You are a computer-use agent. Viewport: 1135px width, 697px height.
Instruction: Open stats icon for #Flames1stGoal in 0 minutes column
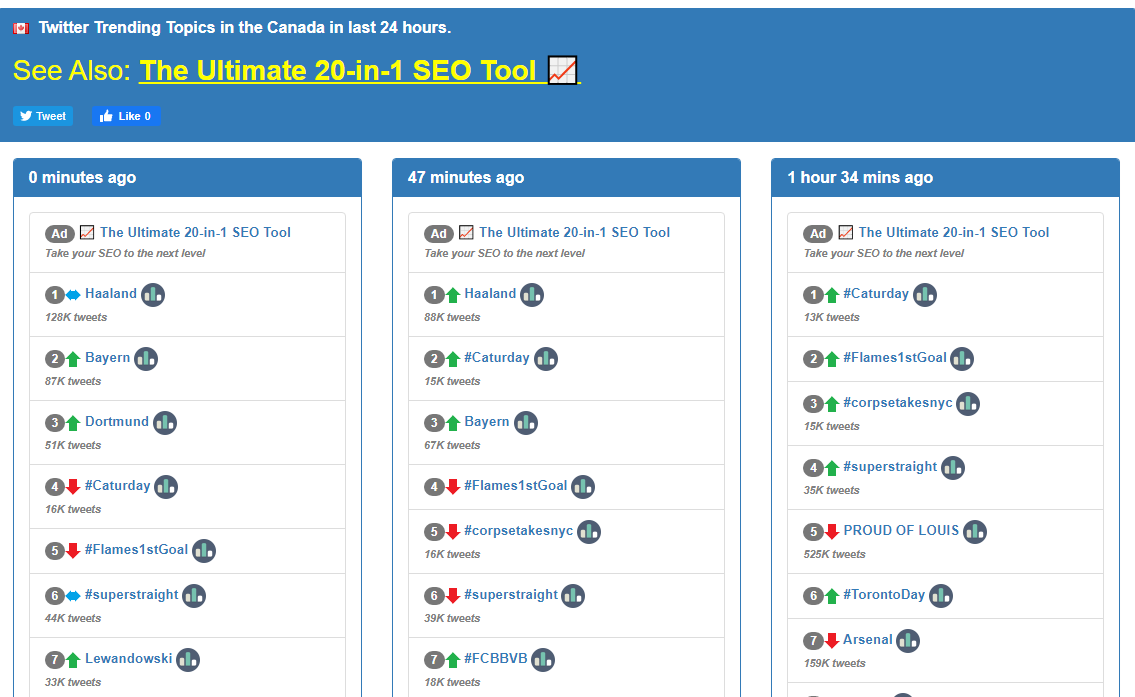click(x=203, y=551)
